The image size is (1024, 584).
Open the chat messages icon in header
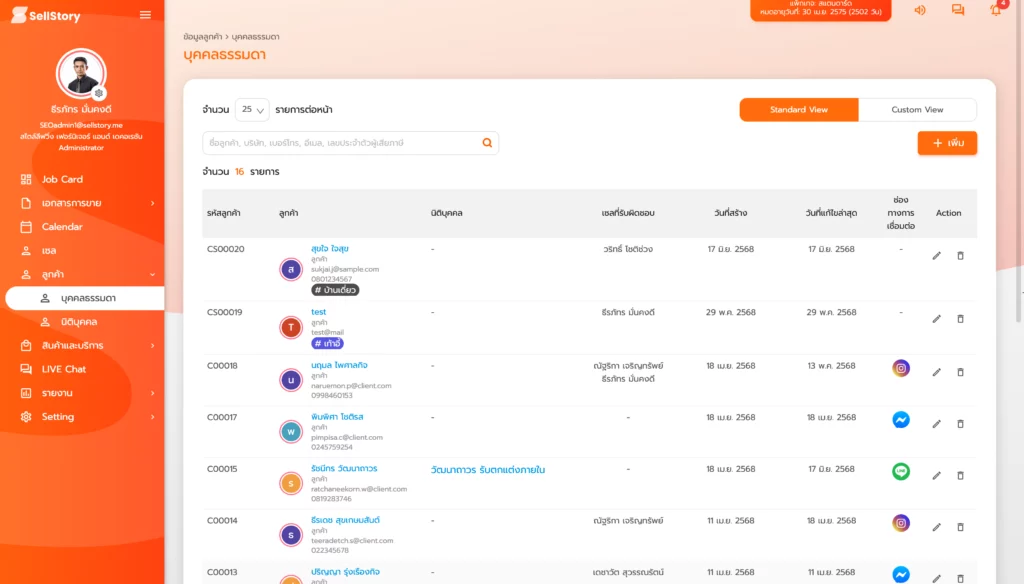(x=957, y=10)
